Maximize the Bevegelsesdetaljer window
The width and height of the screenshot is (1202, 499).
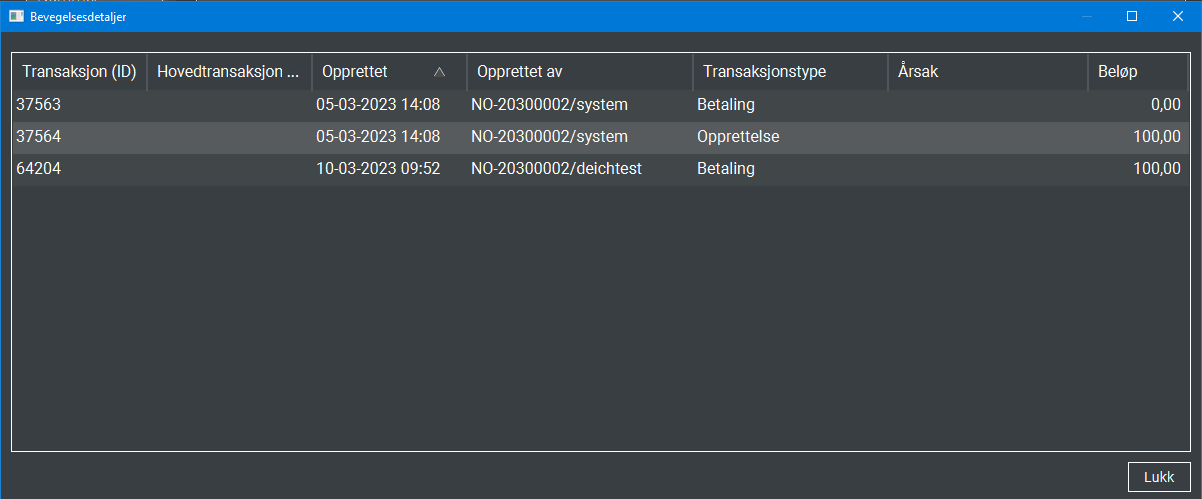tap(1132, 16)
